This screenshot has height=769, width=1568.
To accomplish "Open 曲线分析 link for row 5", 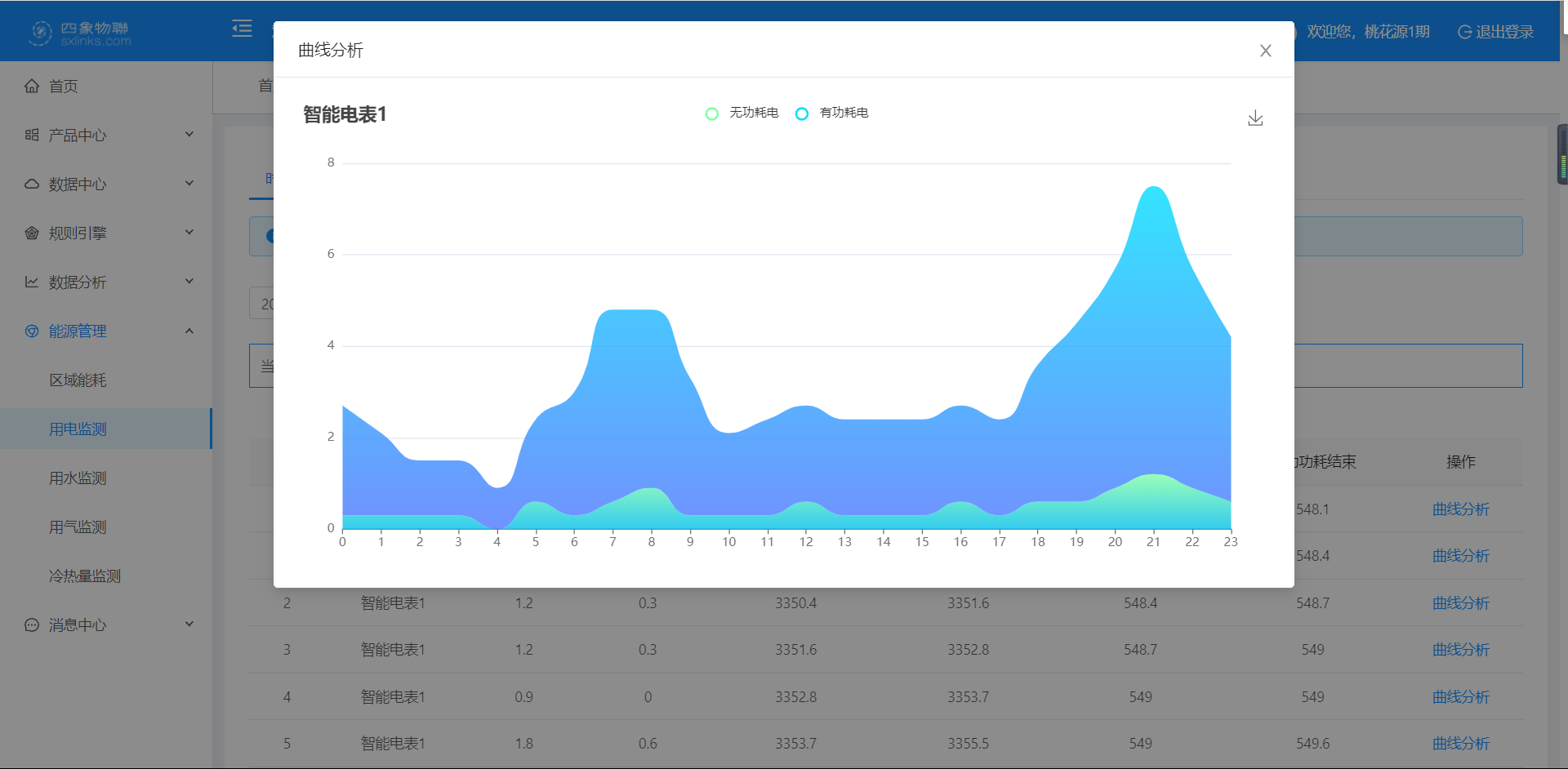I will pyautogui.click(x=1460, y=744).
